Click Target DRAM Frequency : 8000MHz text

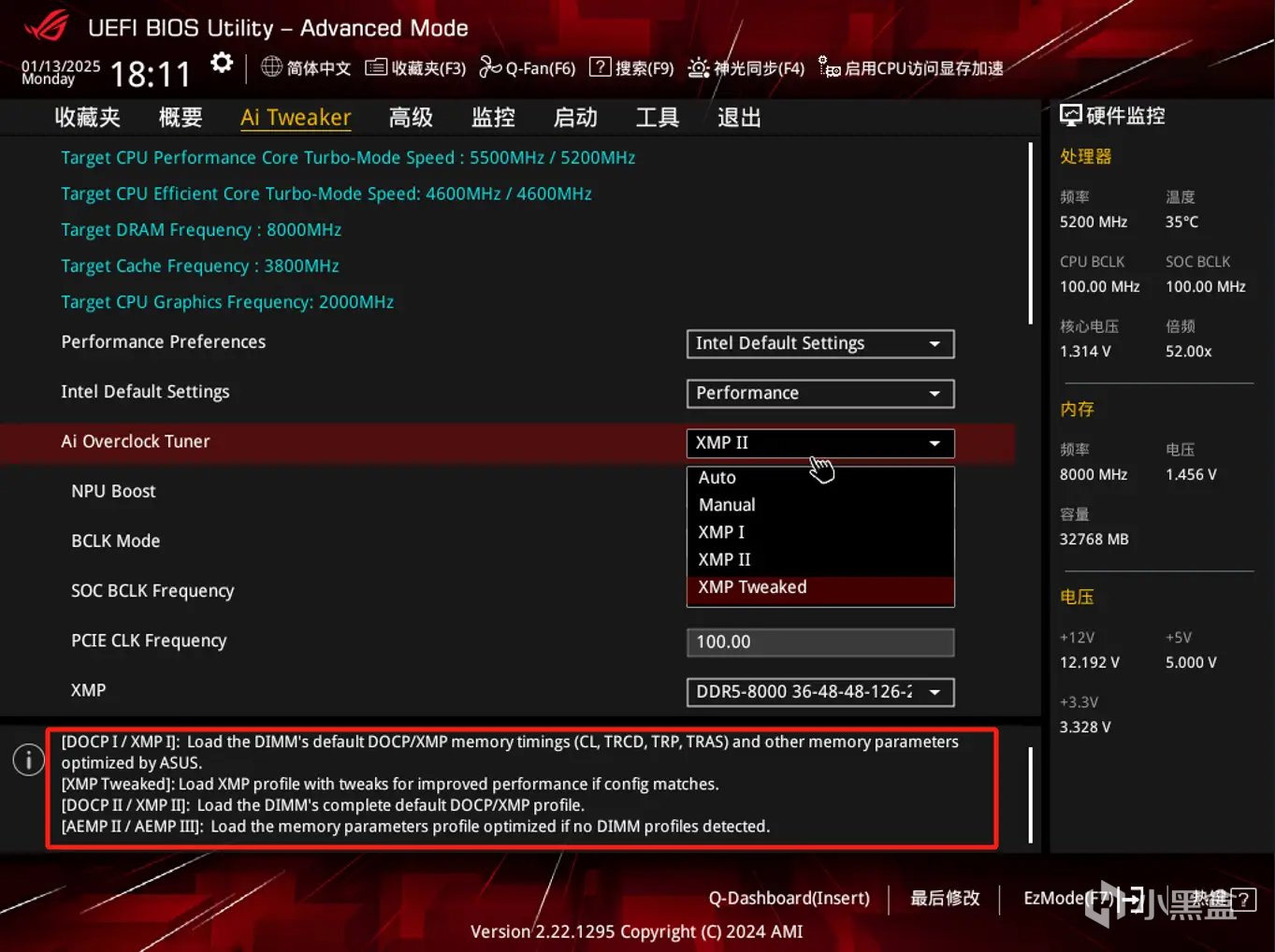coord(201,230)
